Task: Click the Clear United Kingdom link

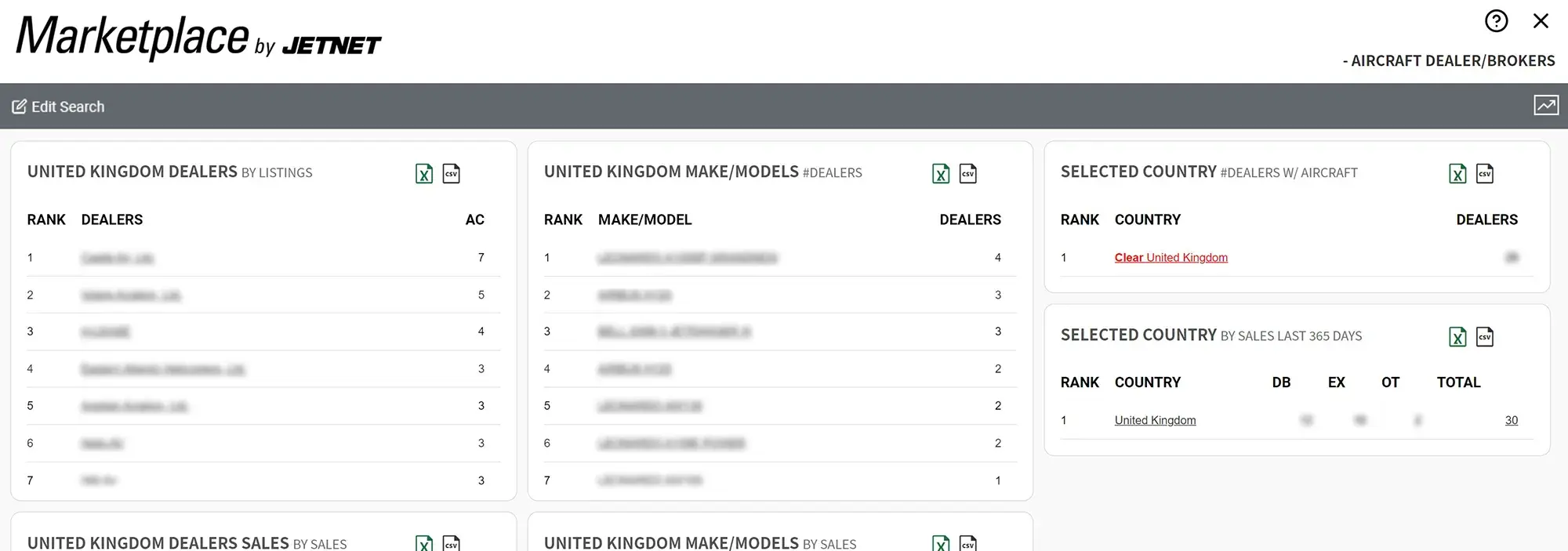Action: click(x=1171, y=258)
